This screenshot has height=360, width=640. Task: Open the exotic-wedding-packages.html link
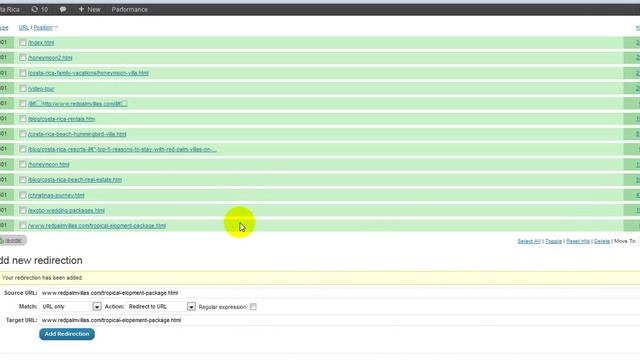click(x=66, y=210)
